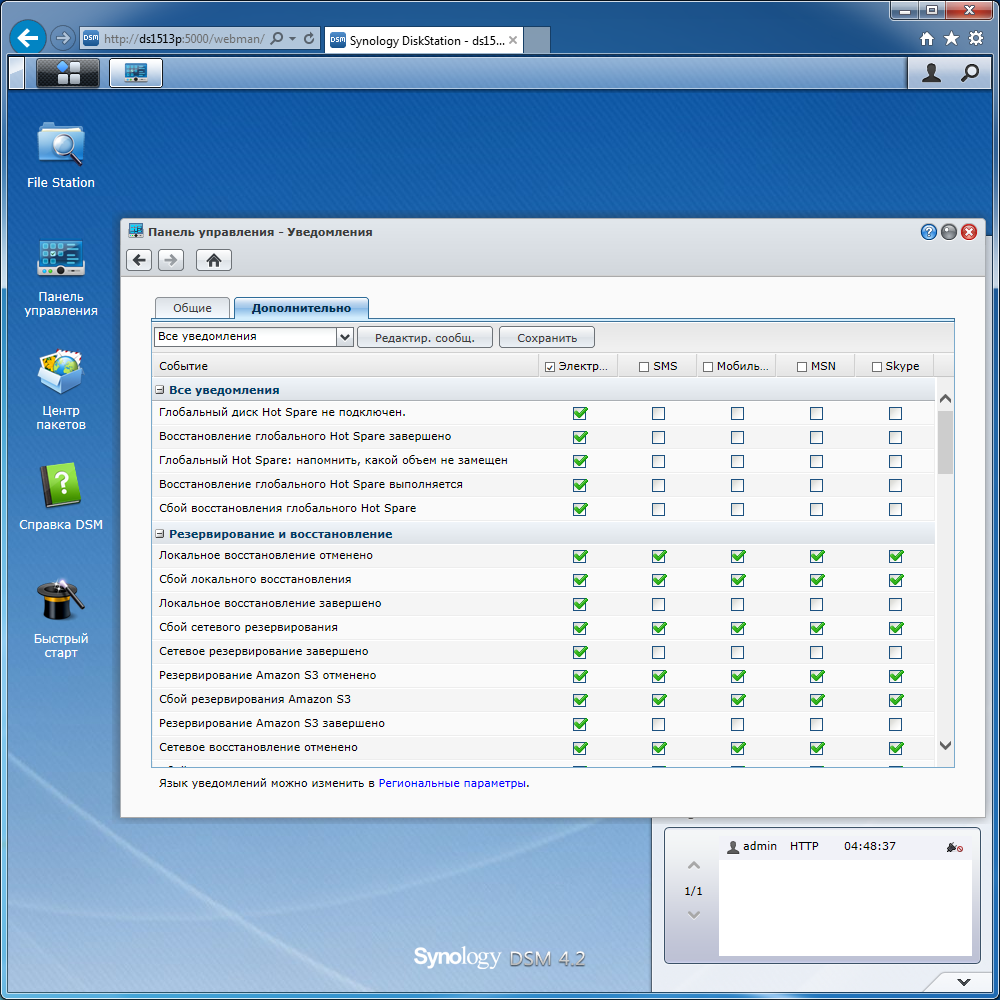This screenshot has height=1000, width=1000.
Task: Collapse Резервирование и восстановление group
Action: (159, 534)
